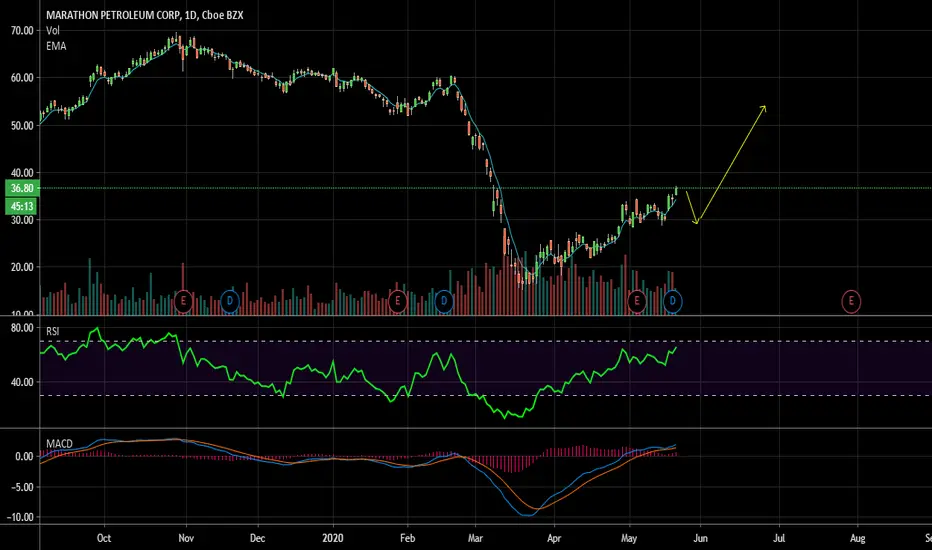Click the Jun label on time axis
Image resolution: width=932 pixels, height=550 pixels.
click(701, 538)
